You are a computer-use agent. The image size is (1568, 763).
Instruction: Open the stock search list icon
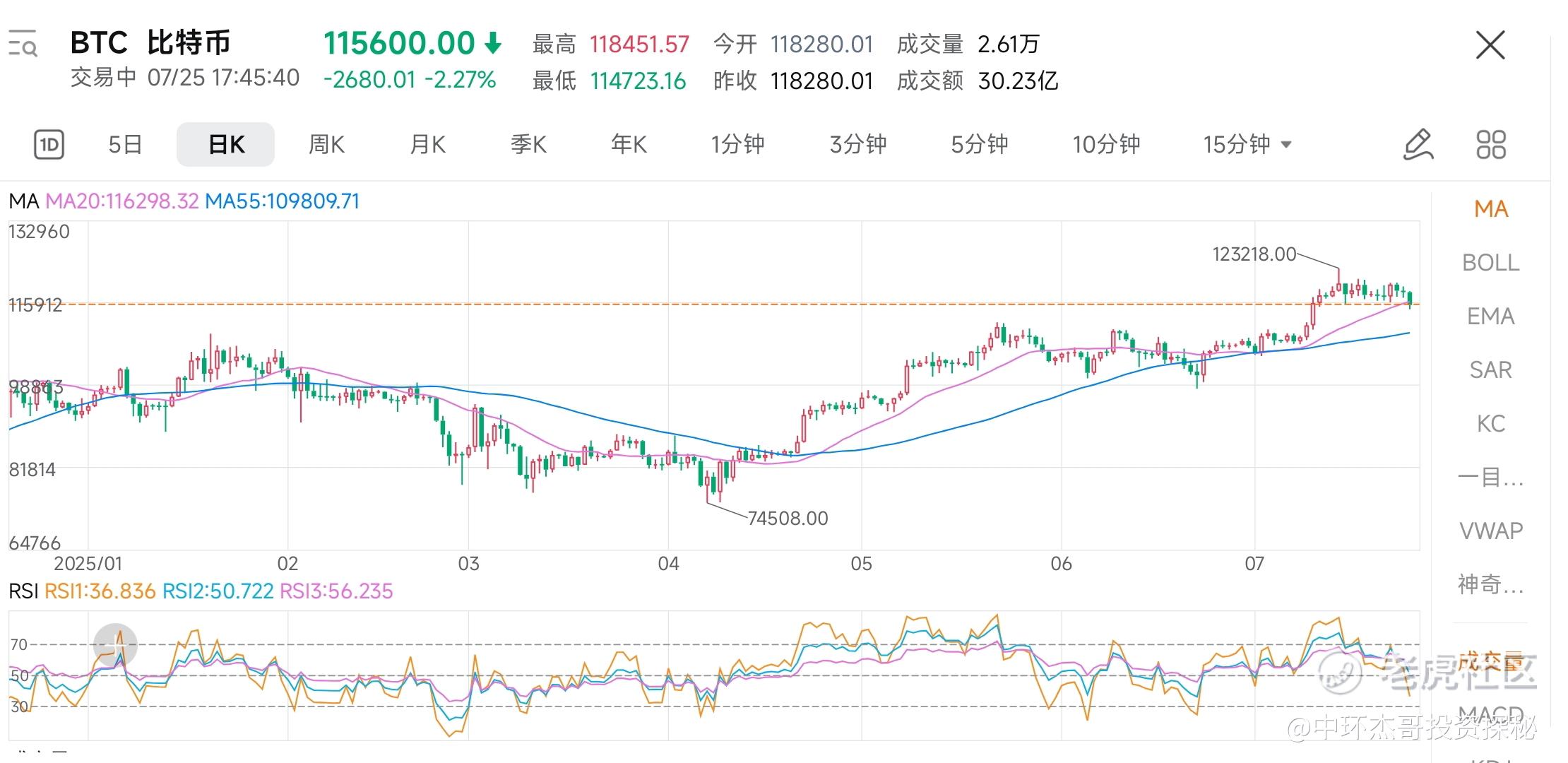(x=23, y=45)
